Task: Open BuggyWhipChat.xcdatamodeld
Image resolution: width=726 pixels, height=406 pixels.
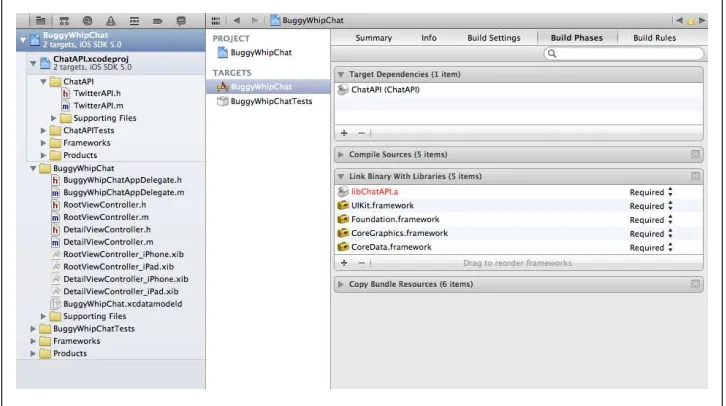Action: pyautogui.click(x=122, y=304)
